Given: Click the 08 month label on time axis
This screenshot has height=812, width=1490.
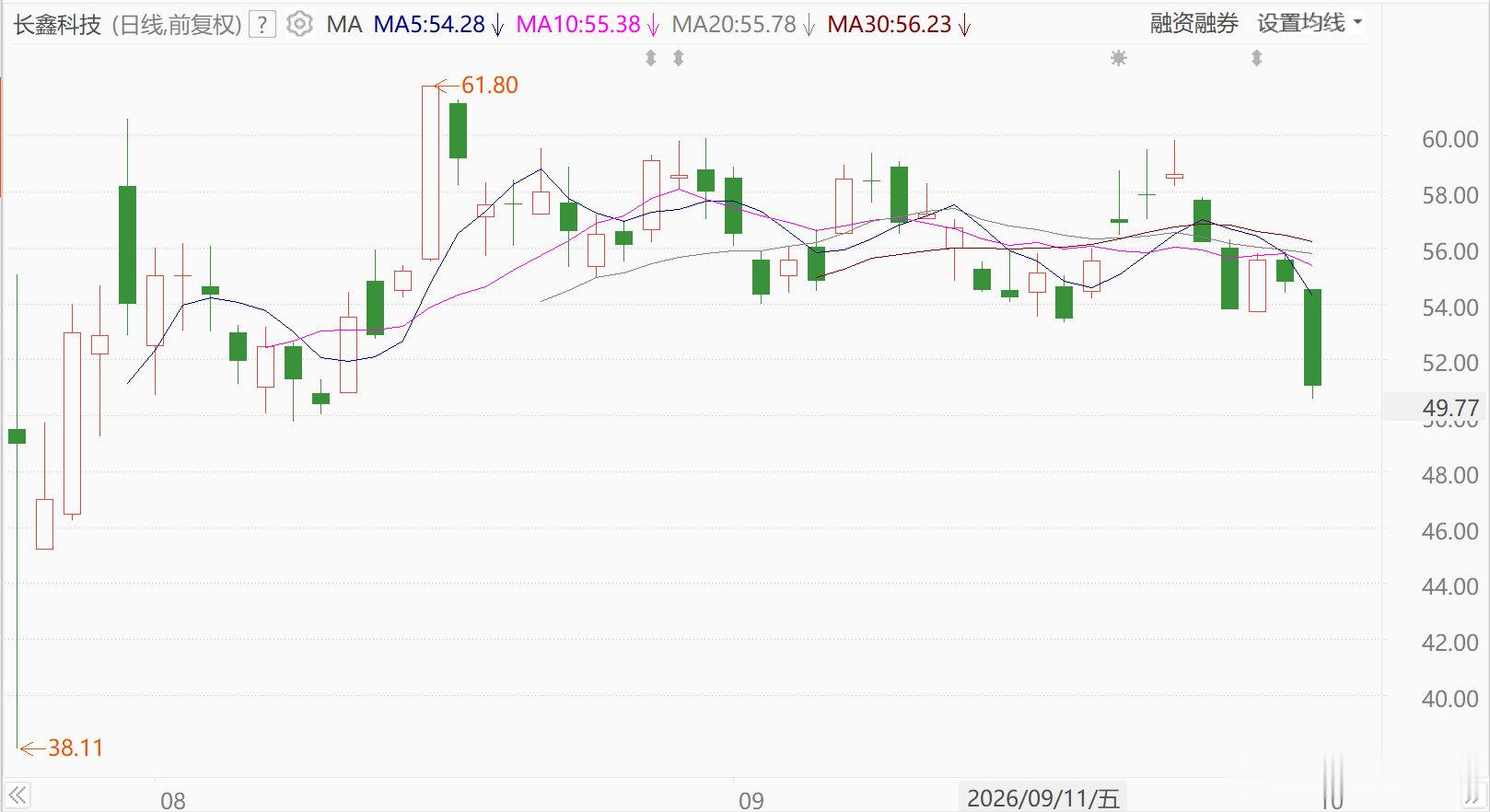Looking at the screenshot, I should click(x=172, y=801).
